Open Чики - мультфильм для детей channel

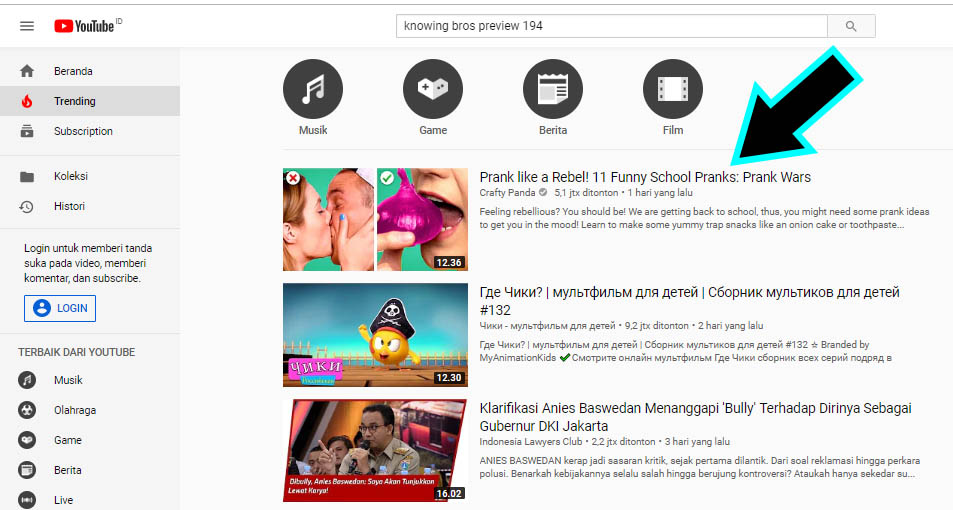(x=547, y=326)
